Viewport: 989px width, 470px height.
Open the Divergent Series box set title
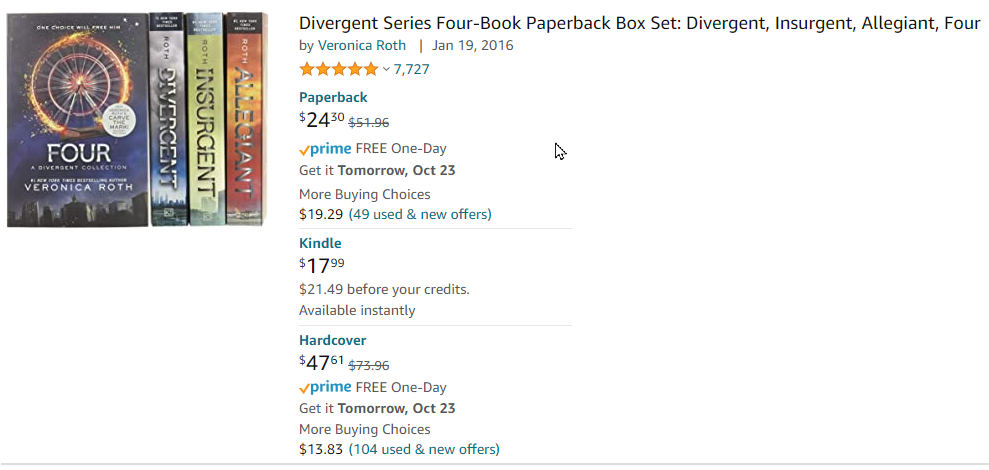tap(639, 23)
